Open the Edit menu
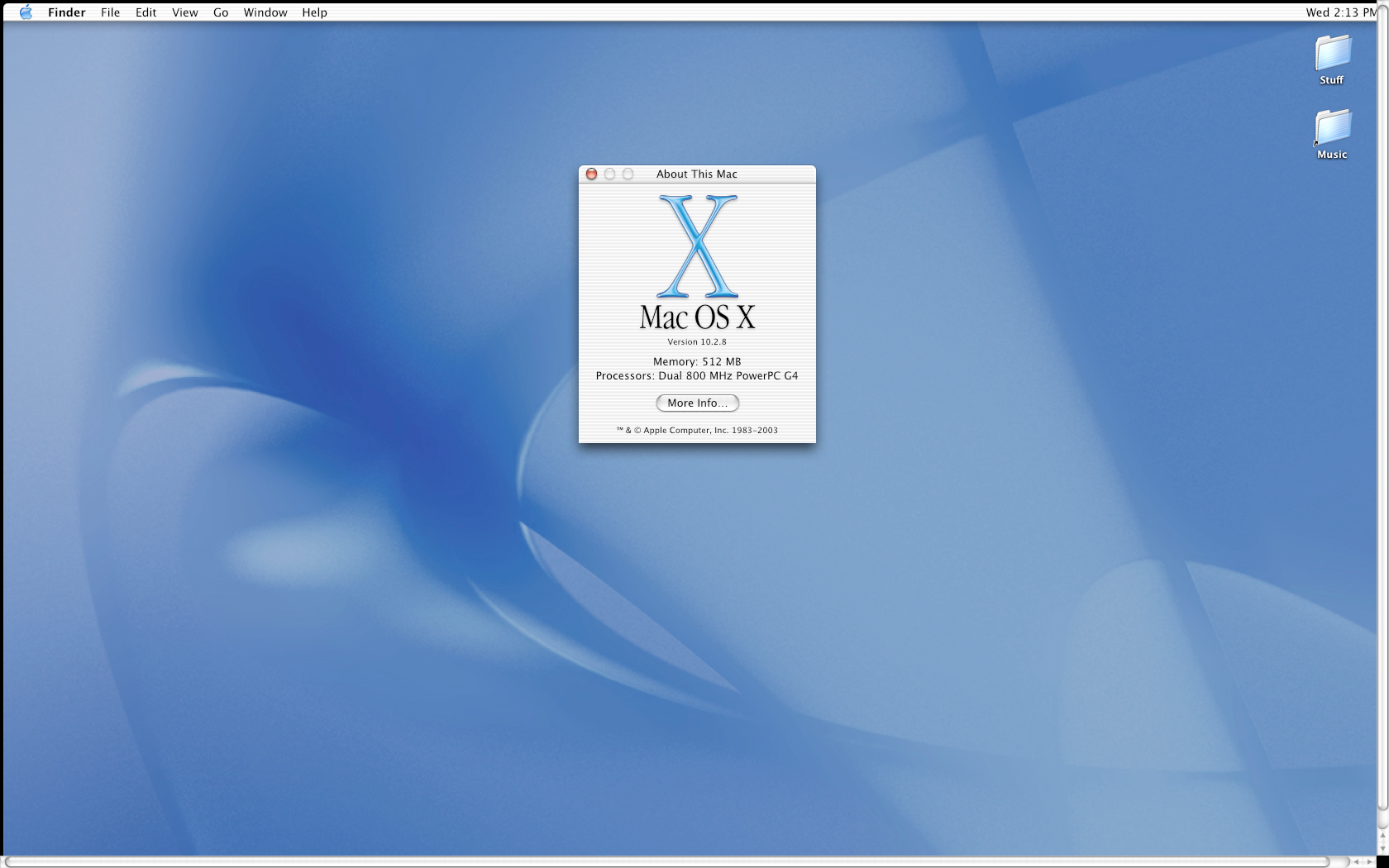Viewport: 1389px width, 868px height. (x=146, y=12)
